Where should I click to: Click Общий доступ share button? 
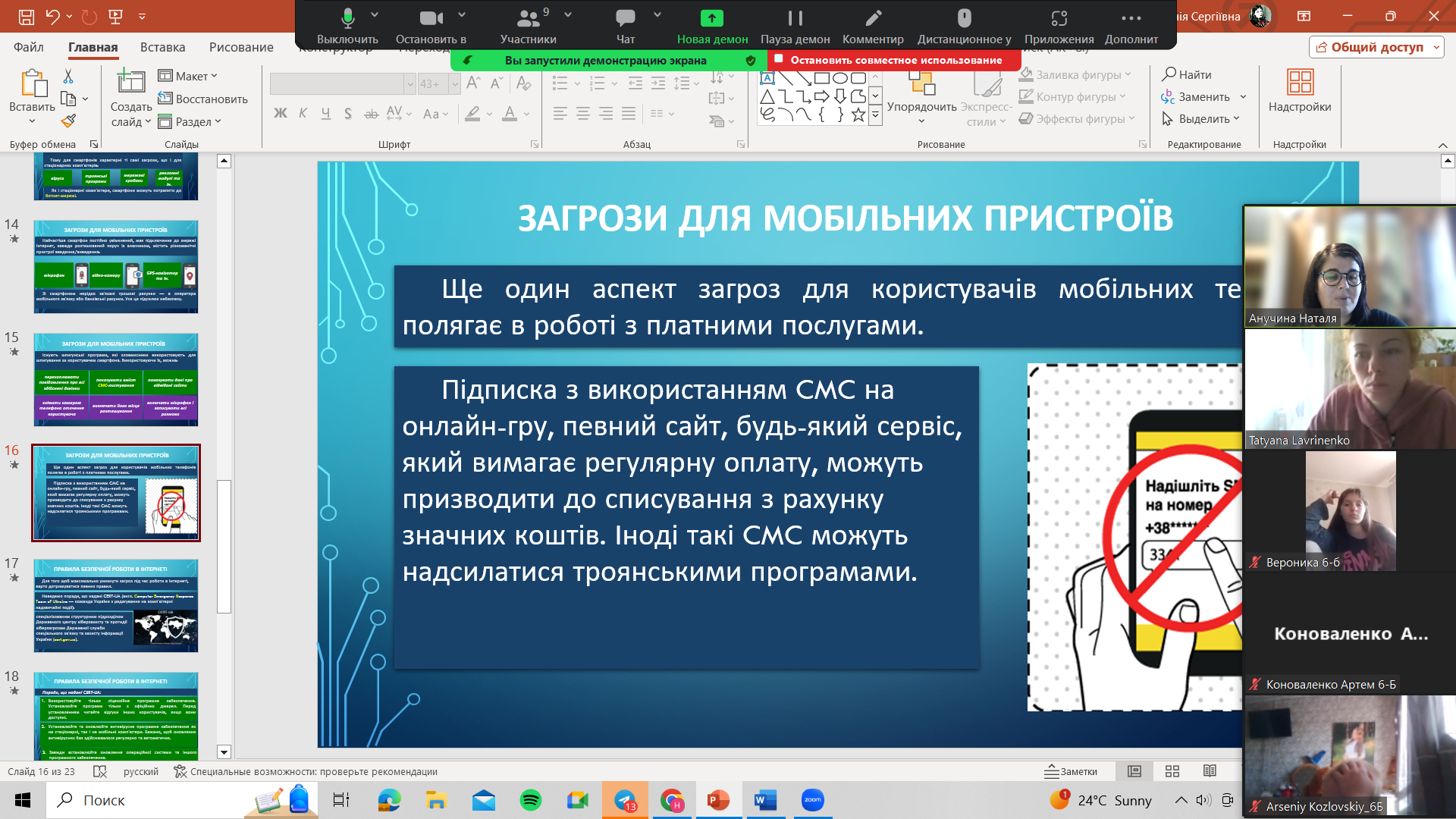pos(1376,47)
